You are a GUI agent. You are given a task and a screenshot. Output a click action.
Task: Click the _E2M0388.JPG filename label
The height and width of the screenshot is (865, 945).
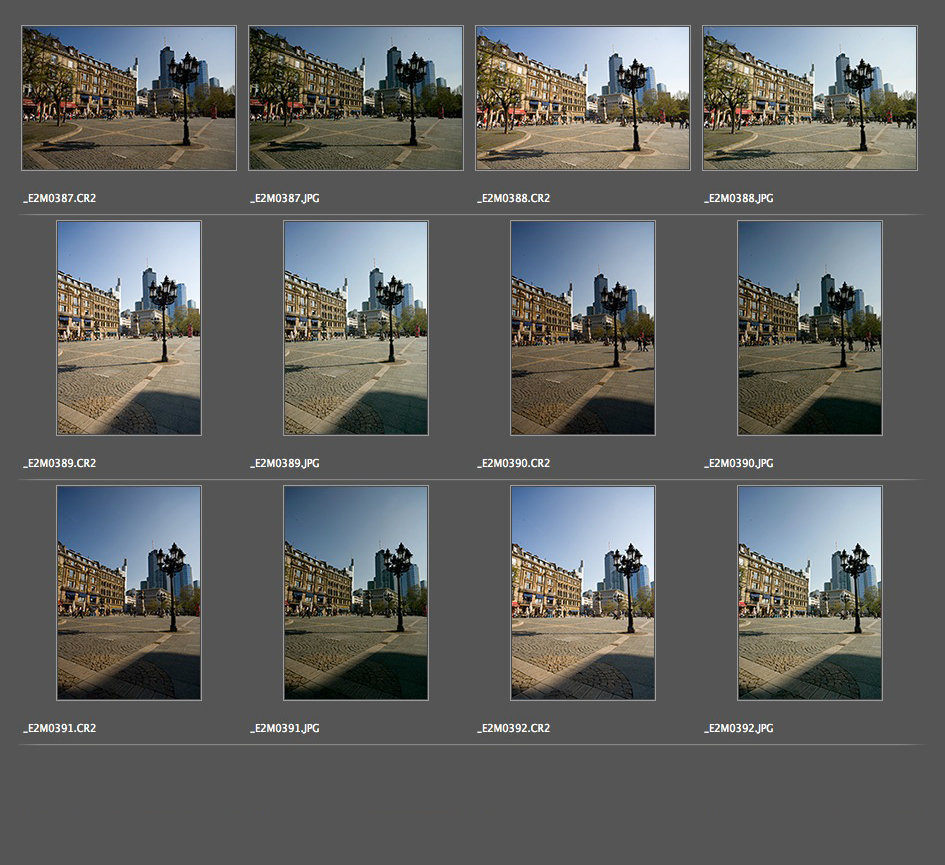[x=739, y=199]
